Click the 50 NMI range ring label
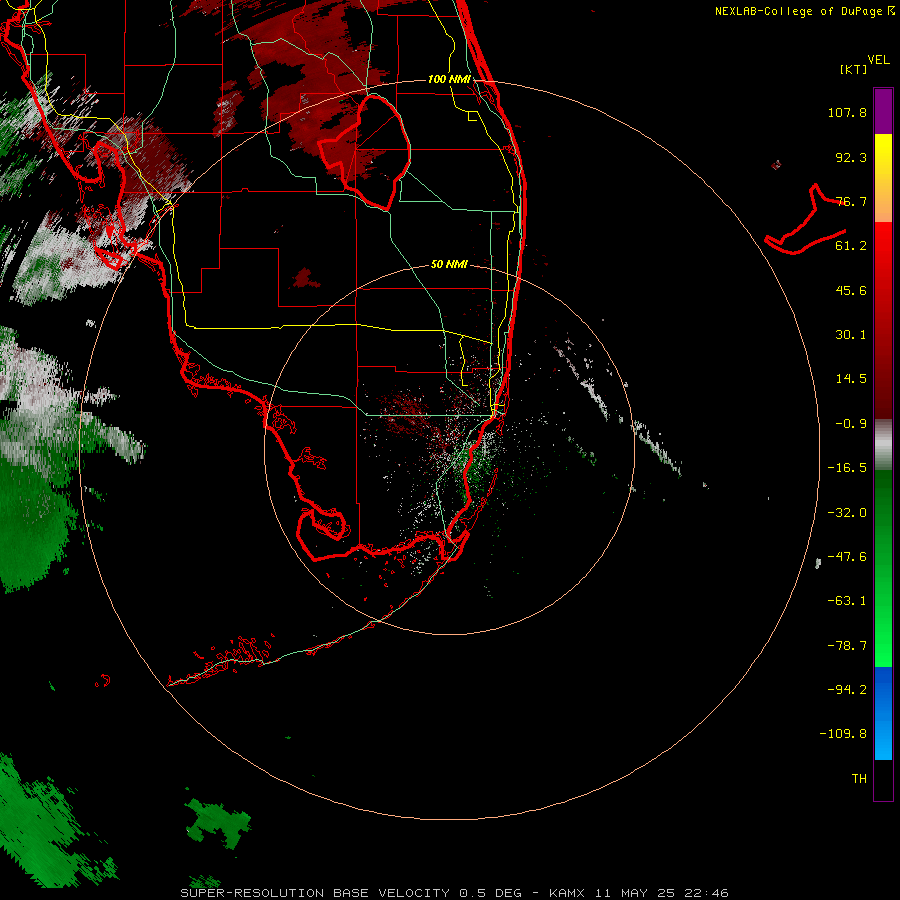Image resolution: width=900 pixels, height=900 pixels. (x=449, y=264)
